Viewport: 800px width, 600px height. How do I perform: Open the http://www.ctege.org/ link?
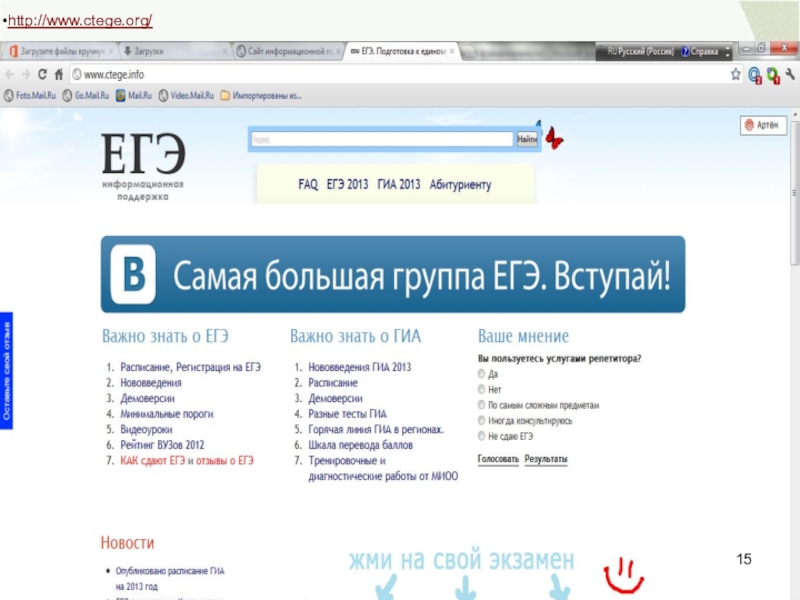(x=80, y=20)
